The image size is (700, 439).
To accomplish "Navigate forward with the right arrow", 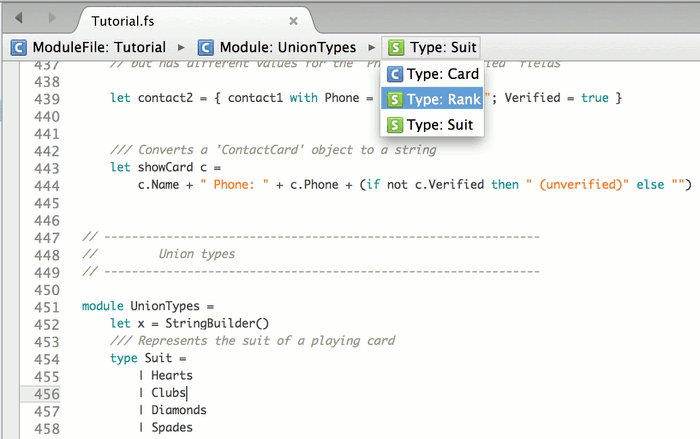I will tap(52, 18).
